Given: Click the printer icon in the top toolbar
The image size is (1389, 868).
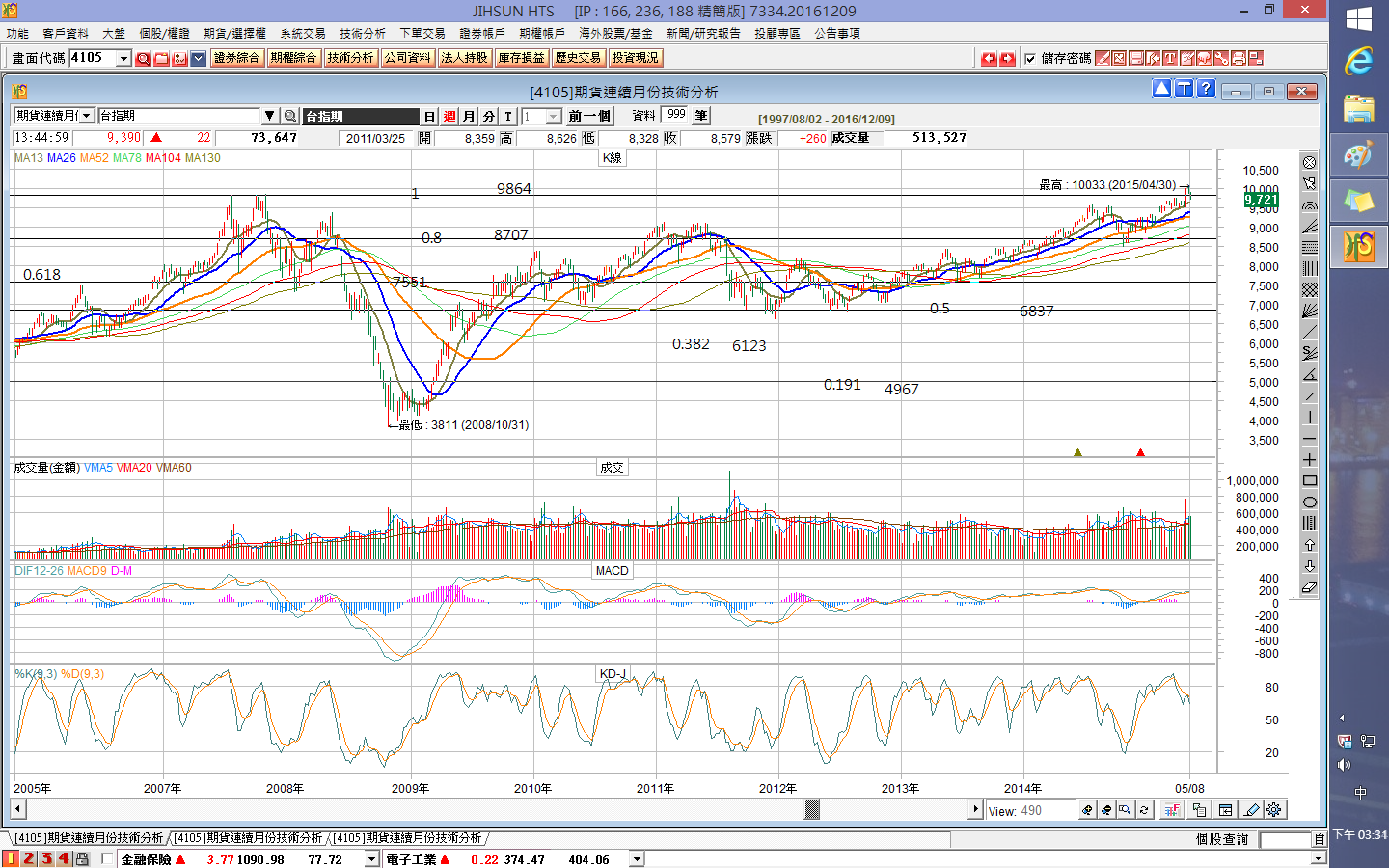Looking at the screenshot, I should [x=1239, y=58].
